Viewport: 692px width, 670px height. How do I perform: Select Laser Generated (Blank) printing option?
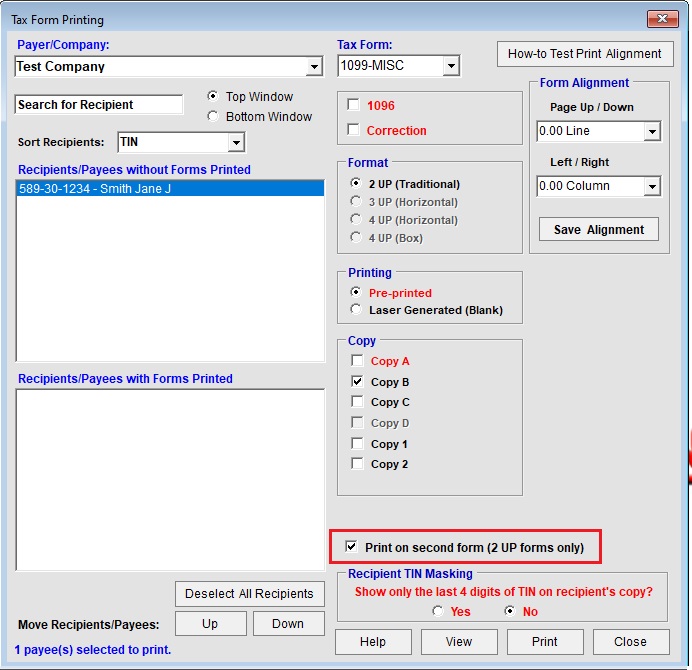coord(356,309)
